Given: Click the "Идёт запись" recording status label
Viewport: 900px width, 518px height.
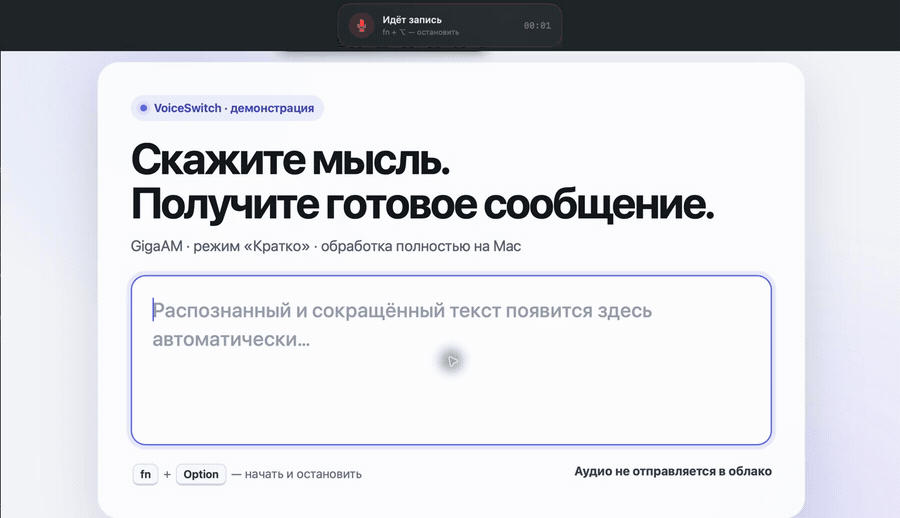Looking at the screenshot, I should (412, 20).
